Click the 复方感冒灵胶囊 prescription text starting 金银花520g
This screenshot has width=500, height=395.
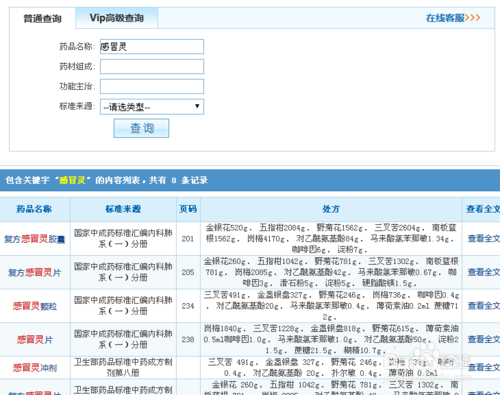click(x=331, y=239)
